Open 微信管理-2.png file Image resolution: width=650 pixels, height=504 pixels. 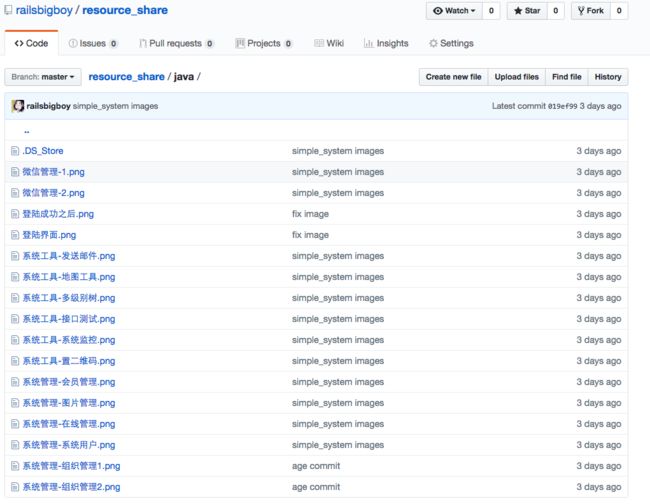[53, 193]
